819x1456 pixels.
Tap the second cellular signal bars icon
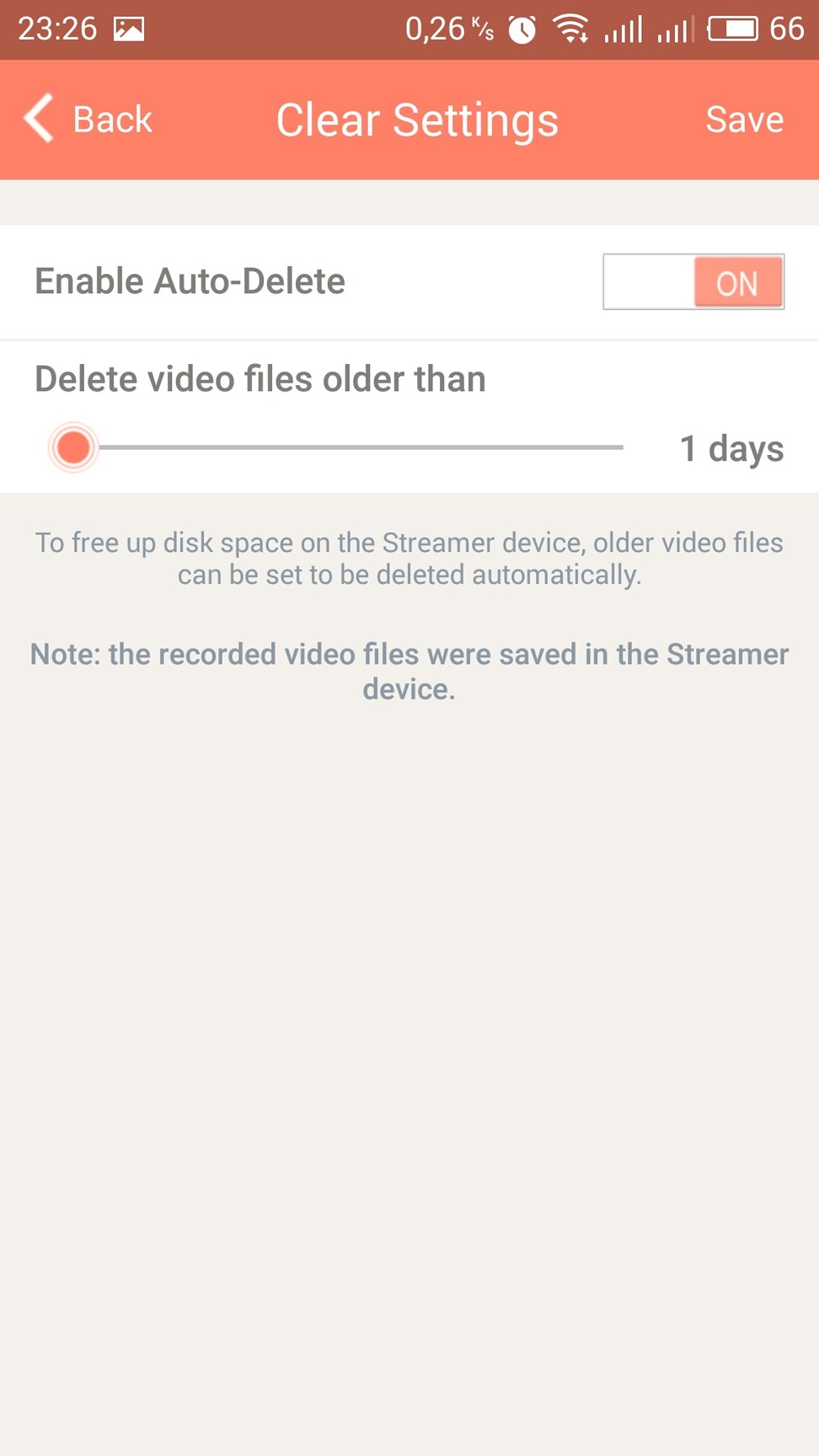tap(676, 29)
